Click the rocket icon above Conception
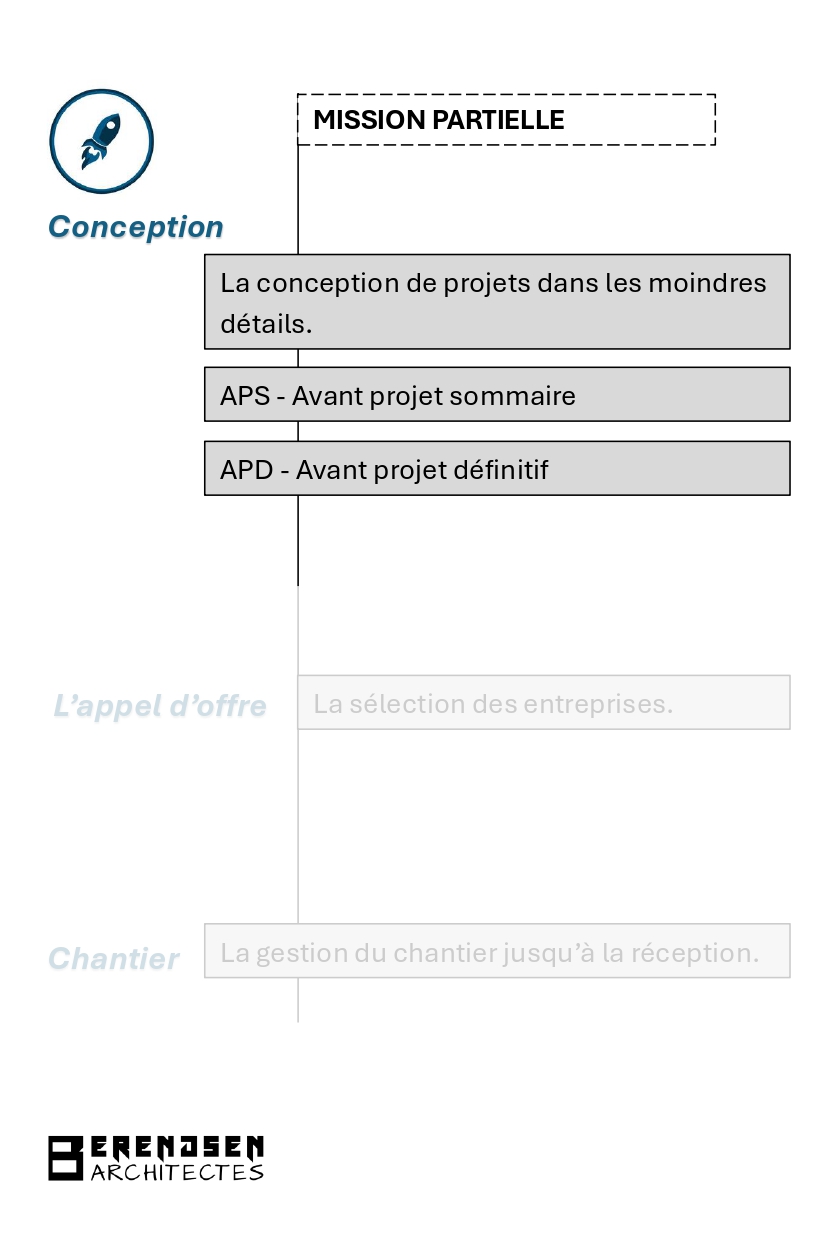This screenshot has height=1240, width=827. [x=101, y=141]
